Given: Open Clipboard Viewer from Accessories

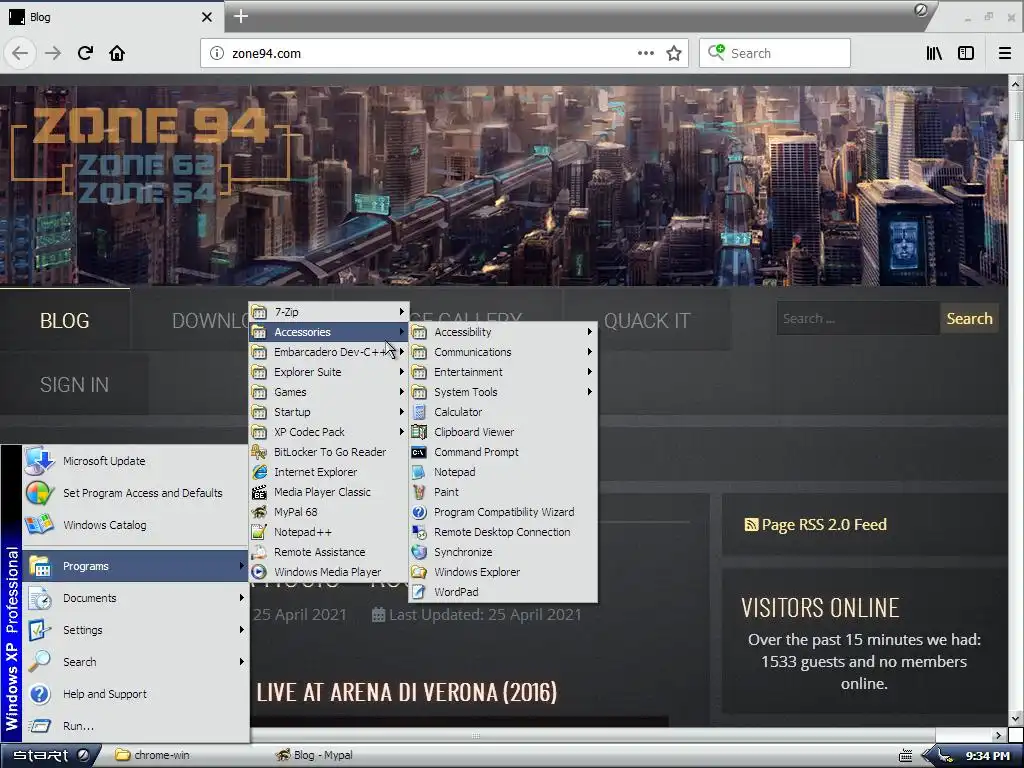Looking at the screenshot, I should 503,432.
